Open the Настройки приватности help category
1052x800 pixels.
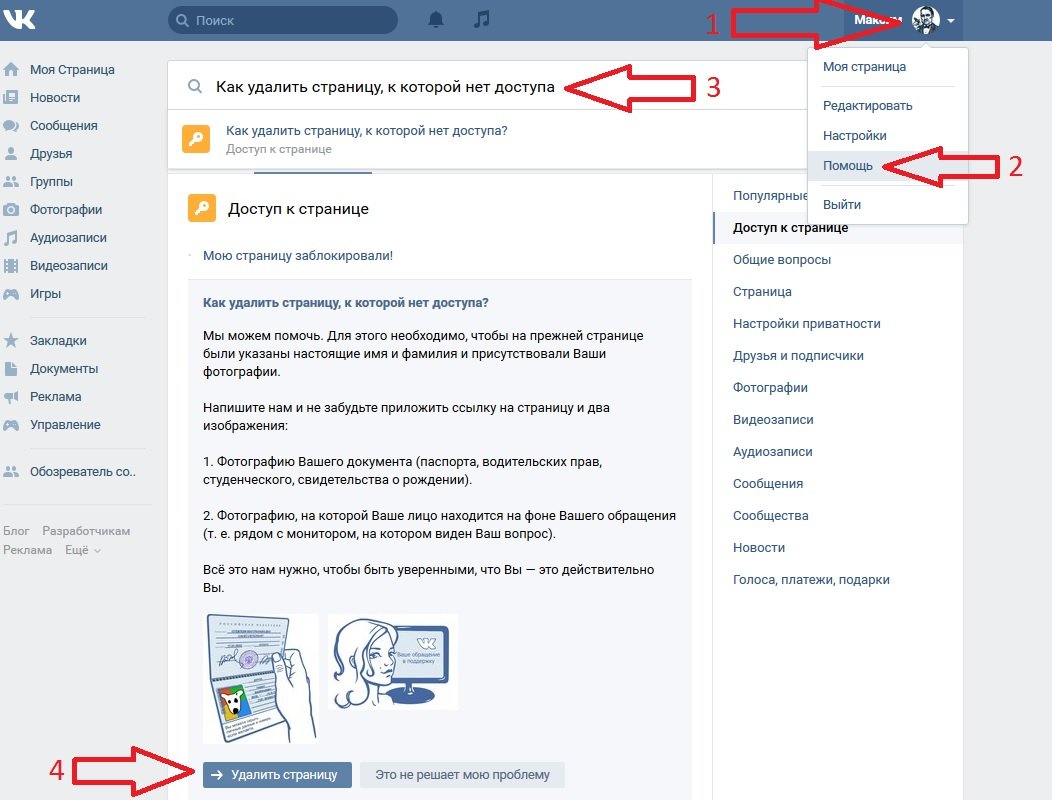(x=806, y=323)
